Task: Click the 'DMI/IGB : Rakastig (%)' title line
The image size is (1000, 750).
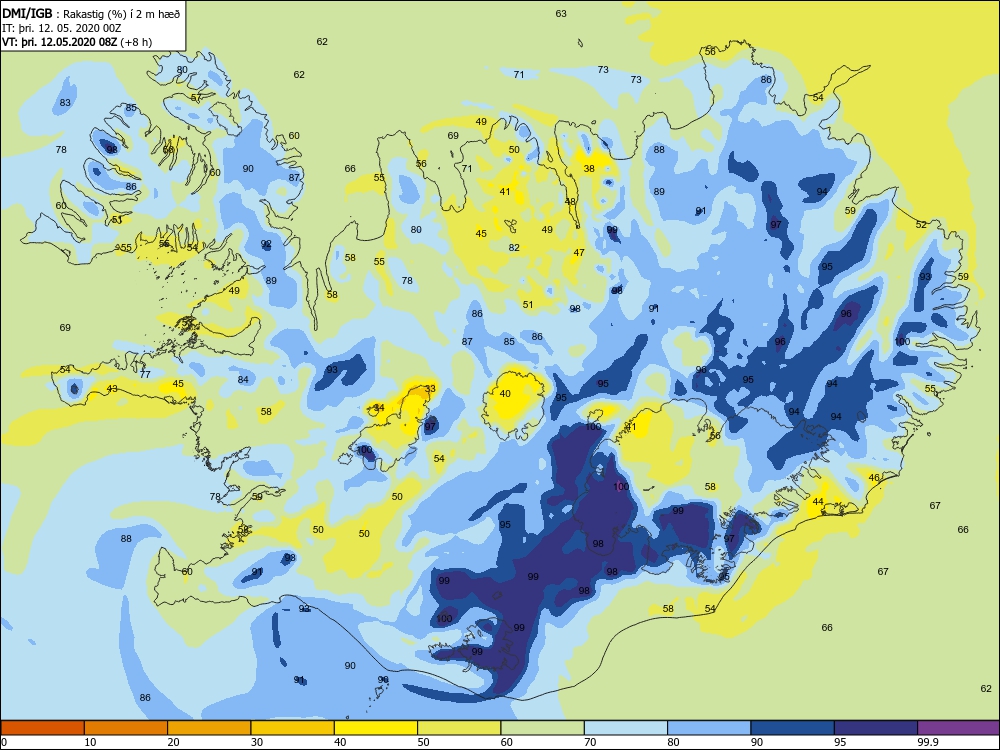Action: coord(91,14)
